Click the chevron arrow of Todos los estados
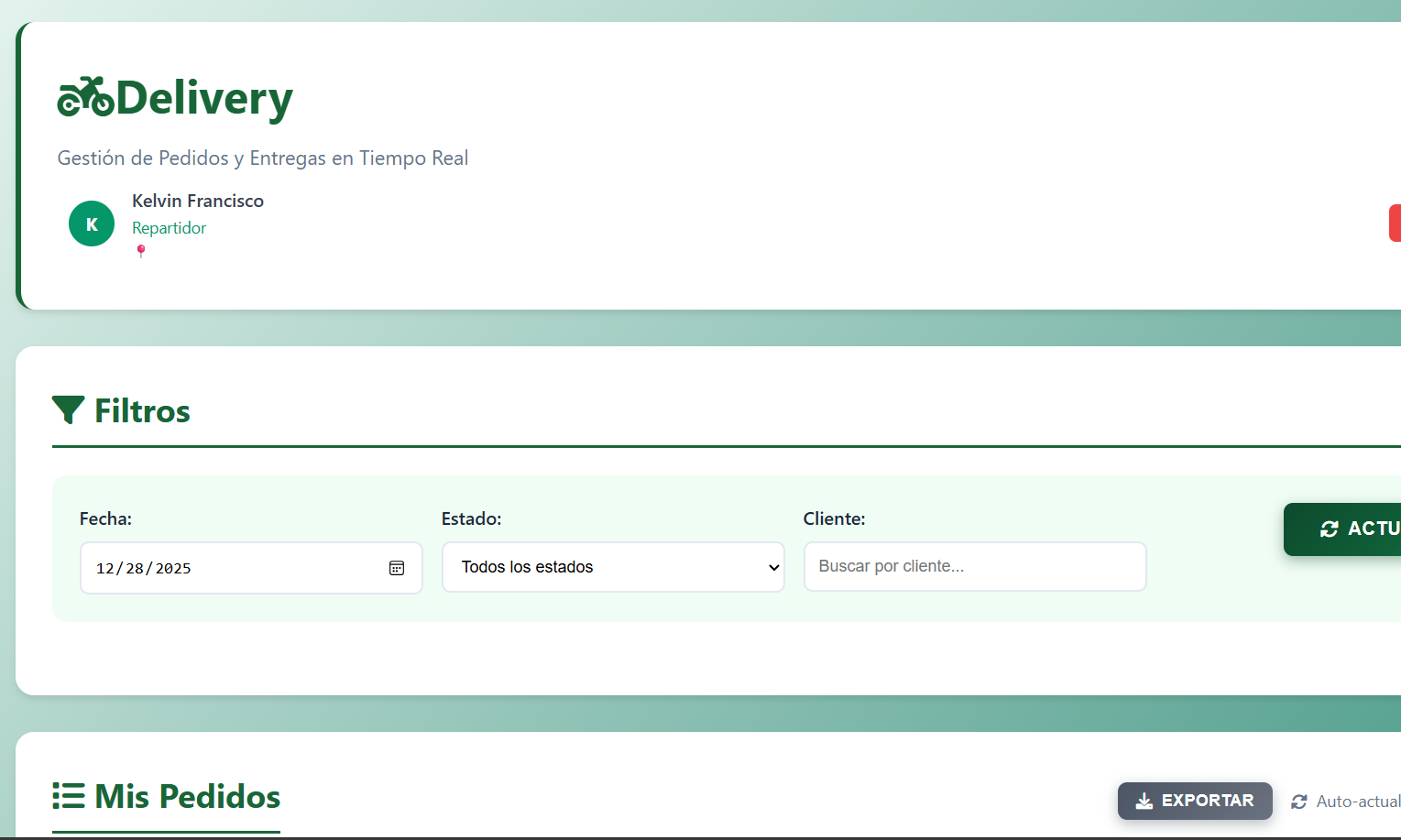This screenshot has width=1401, height=840. tap(773, 568)
